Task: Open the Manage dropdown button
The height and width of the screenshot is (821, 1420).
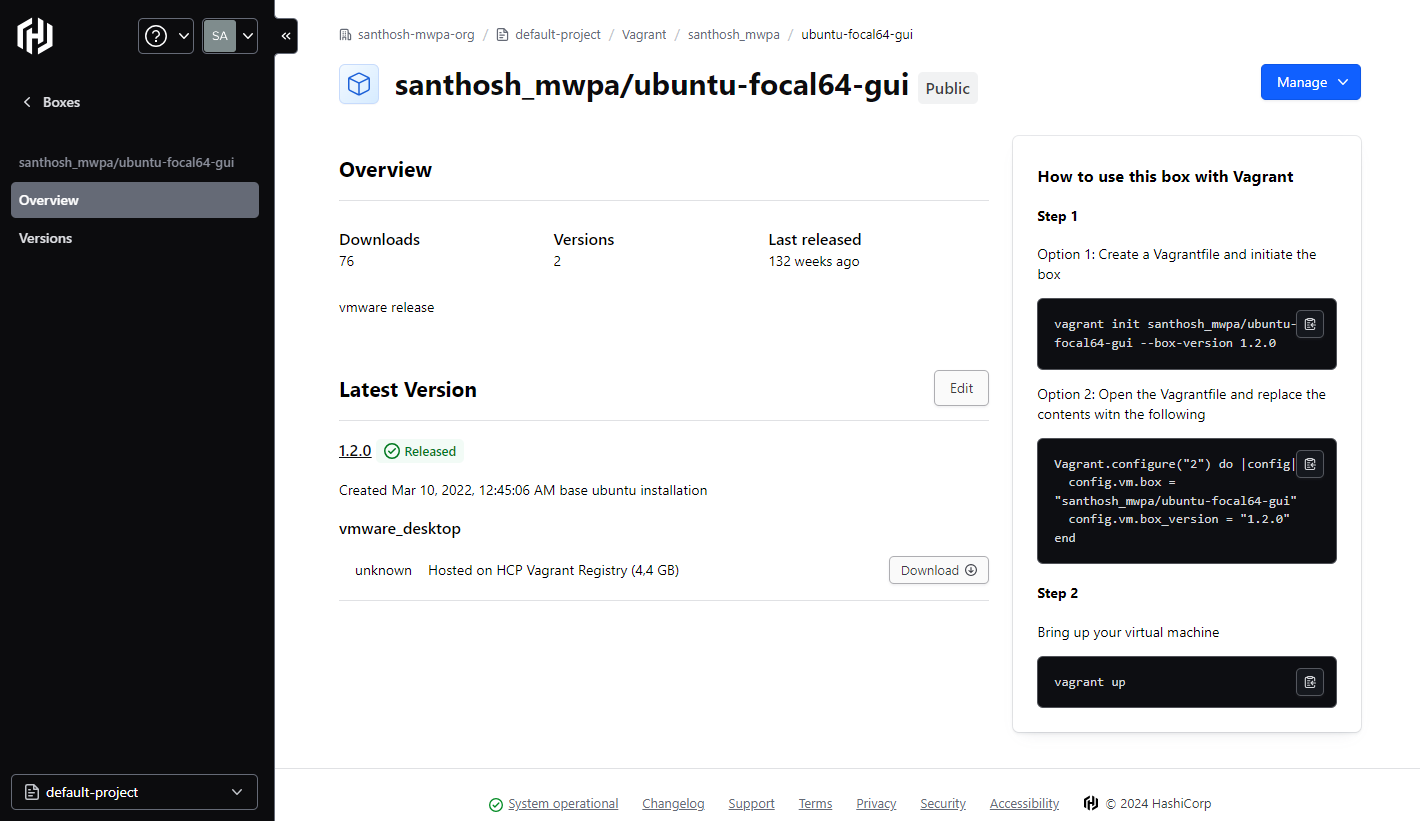Action: click(x=1310, y=82)
